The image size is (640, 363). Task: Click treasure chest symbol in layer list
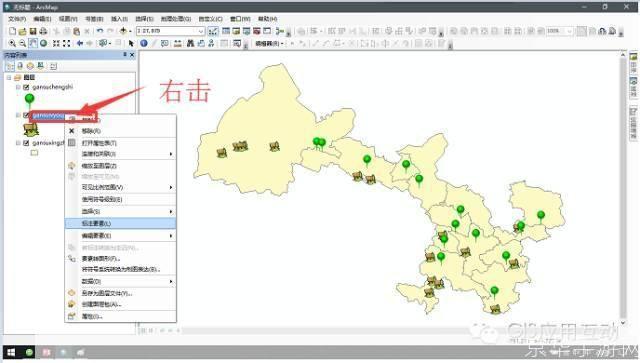coord(31,129)
